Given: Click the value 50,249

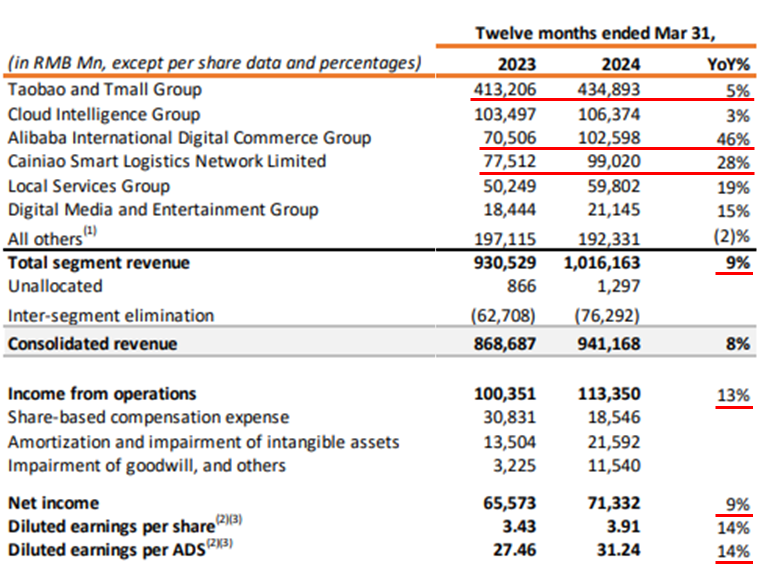Looking at the screenshot, I should coord(509,186).
